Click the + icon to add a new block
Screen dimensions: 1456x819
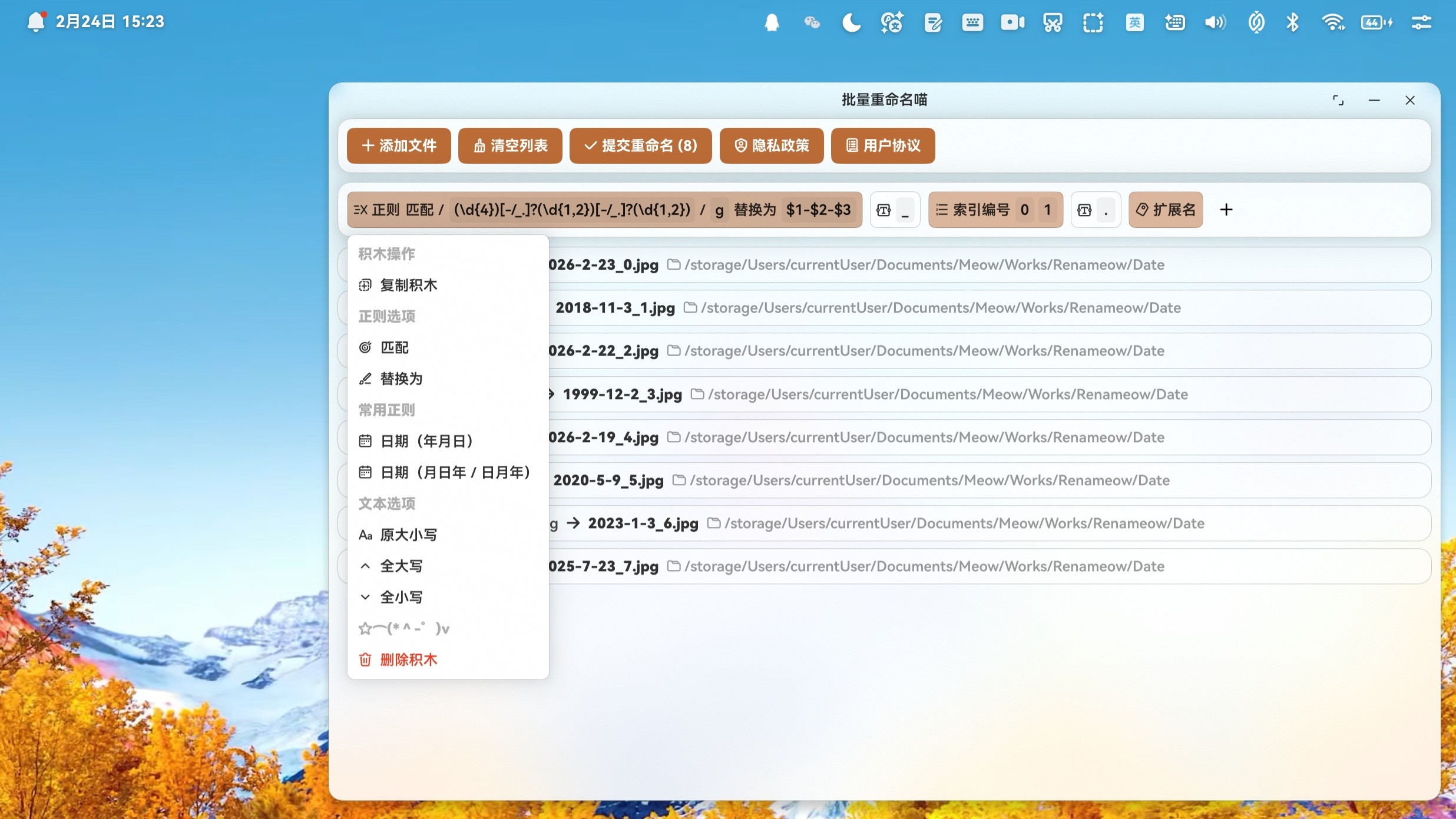point(1227,210)
